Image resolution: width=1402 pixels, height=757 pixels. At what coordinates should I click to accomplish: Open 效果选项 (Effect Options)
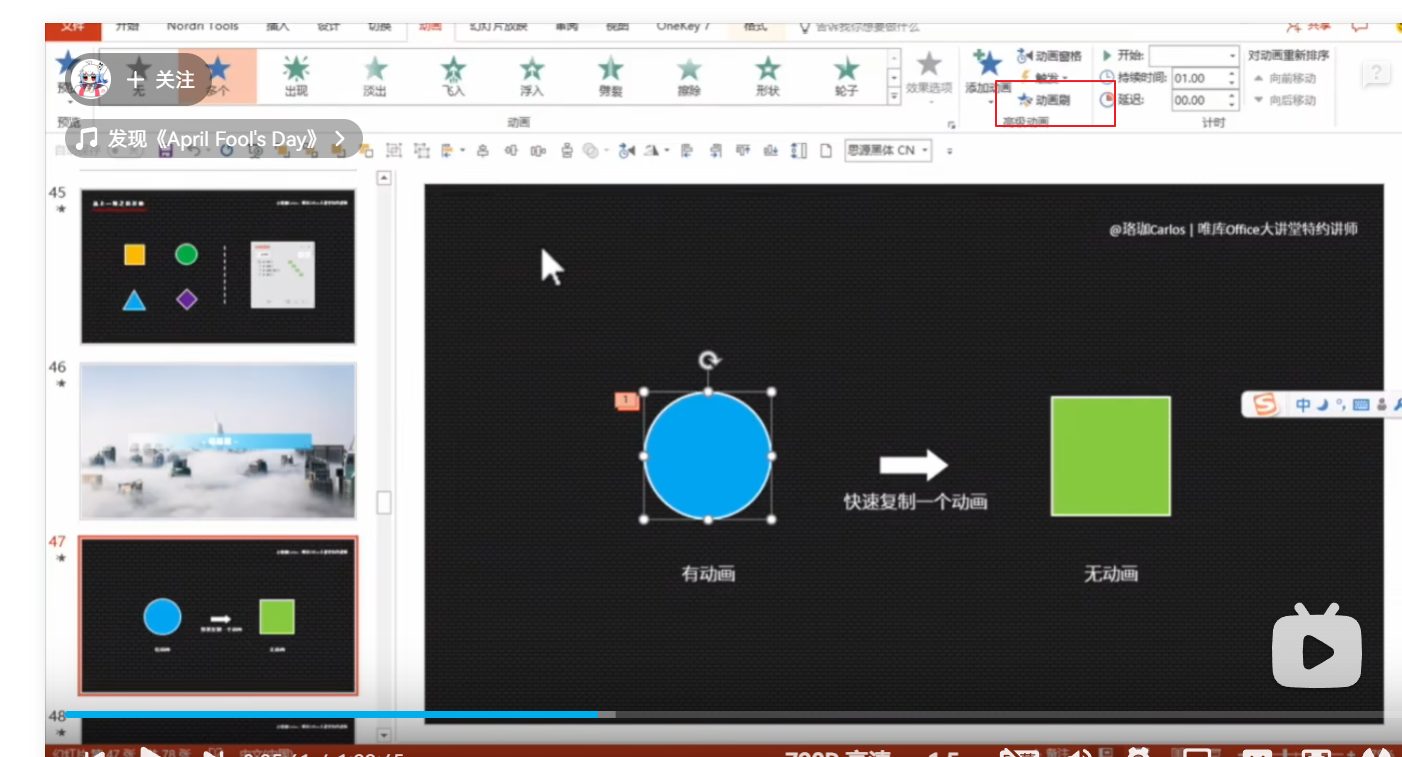(x=929, y=76)
